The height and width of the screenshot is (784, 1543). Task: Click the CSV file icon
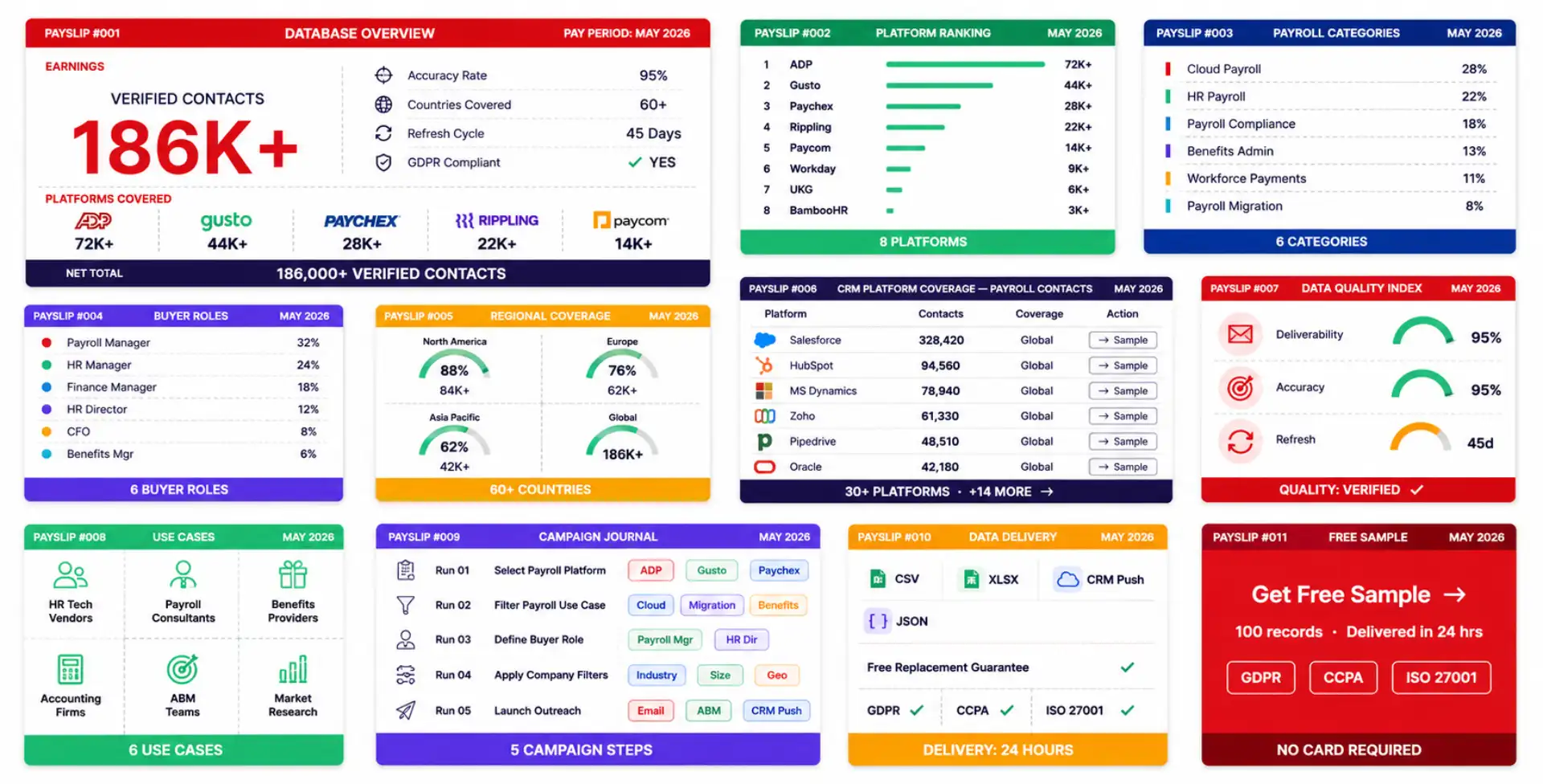click(x=878, y=578)
